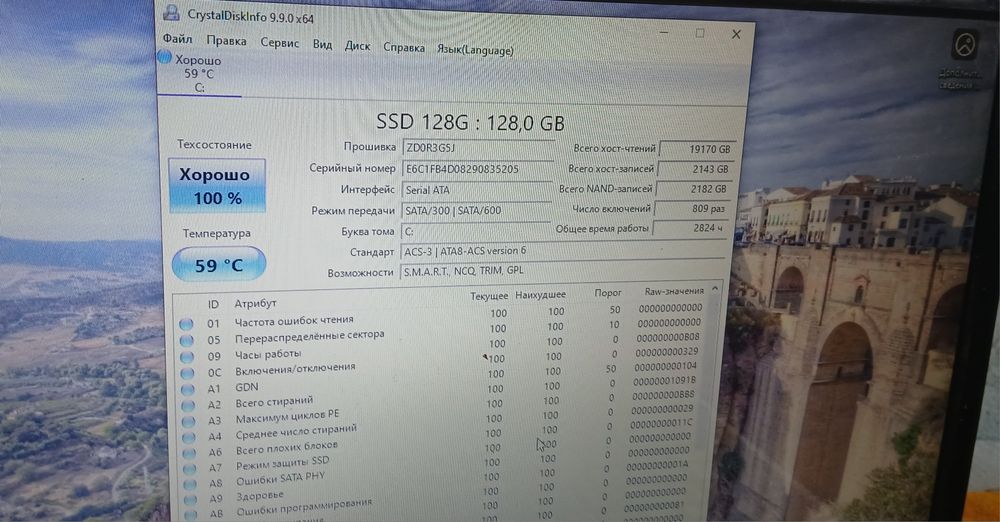The width and height of the screenshot is (1000, 522).
Task: Click the status circle for attribute A8
Action: pyautogui.click(x=190, y=484)
